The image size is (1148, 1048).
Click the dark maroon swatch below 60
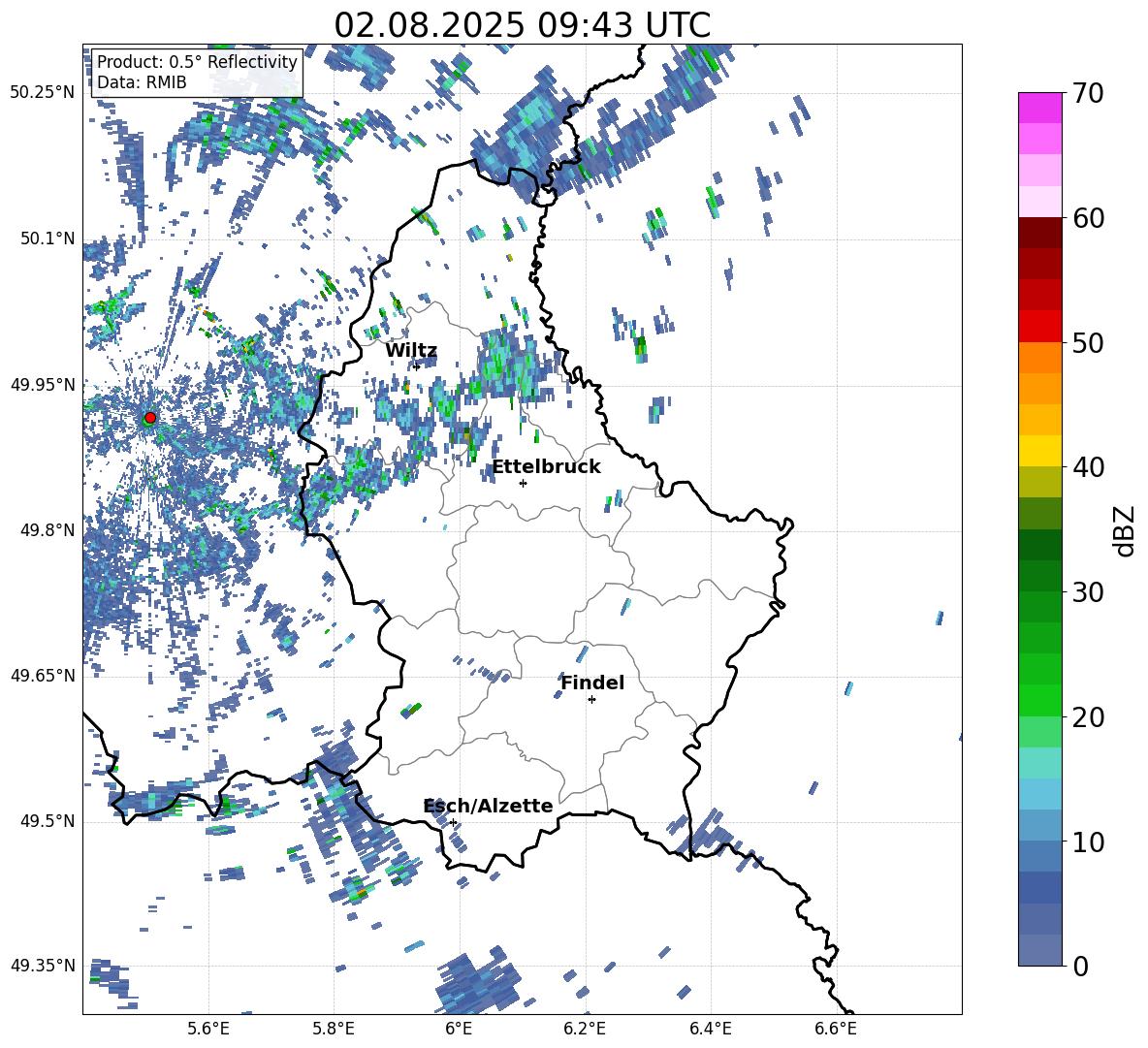1039,233
